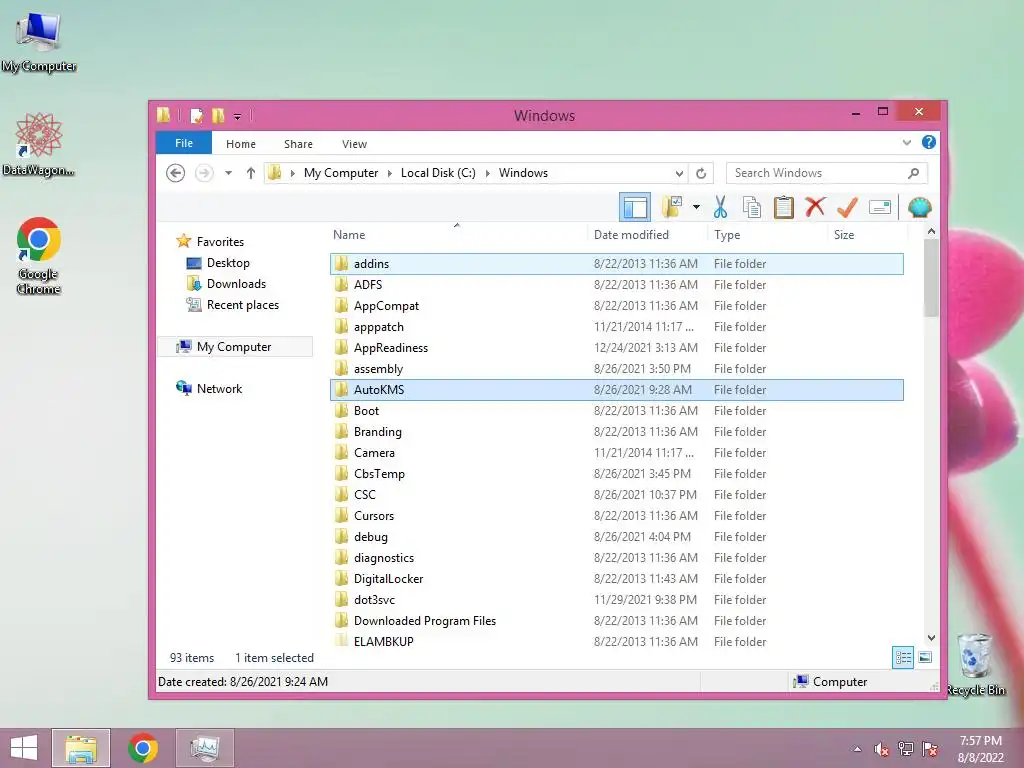Viewport: 1024px width, 768px height.
Task: Open recent locations dropdown arrow
Action: click(228, 173)
